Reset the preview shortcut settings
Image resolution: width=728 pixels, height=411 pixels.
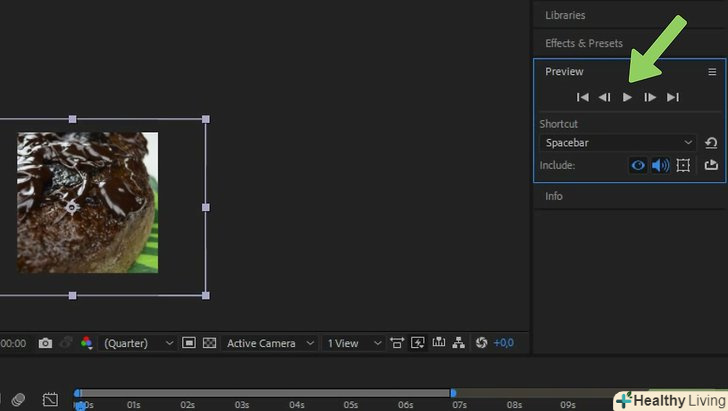pos(711,143)
